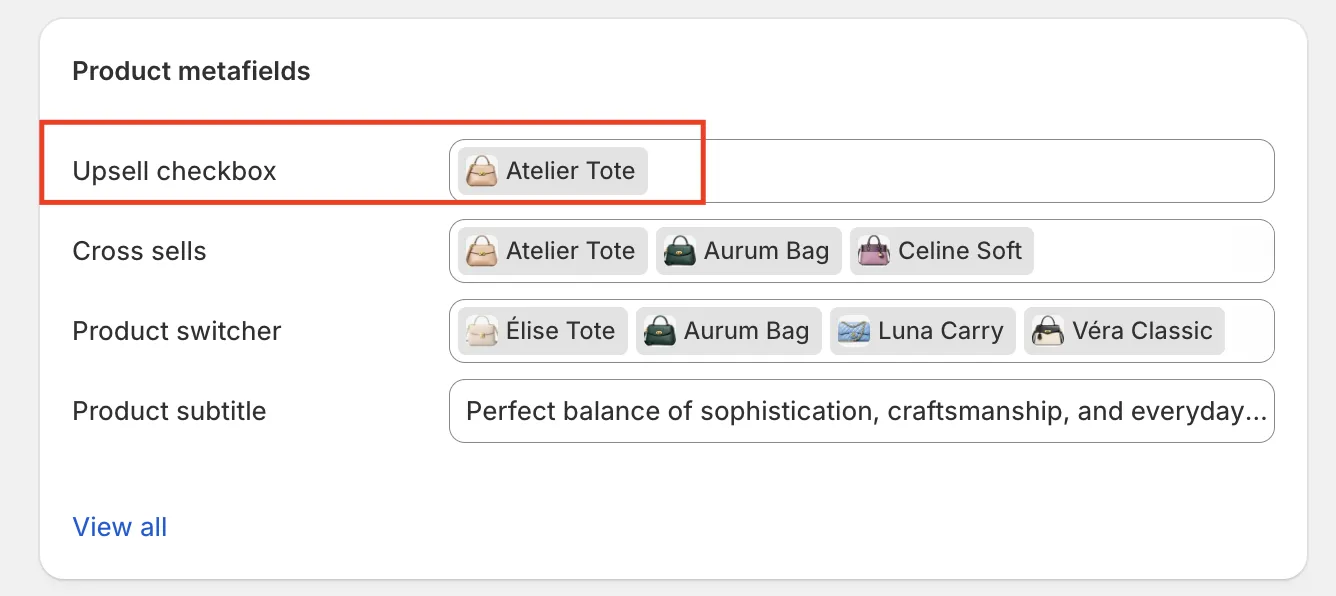The height and width of the screenshot is (596, 1336).
Task: Click the Product metafields section heading
Action: tap(190, 71)
